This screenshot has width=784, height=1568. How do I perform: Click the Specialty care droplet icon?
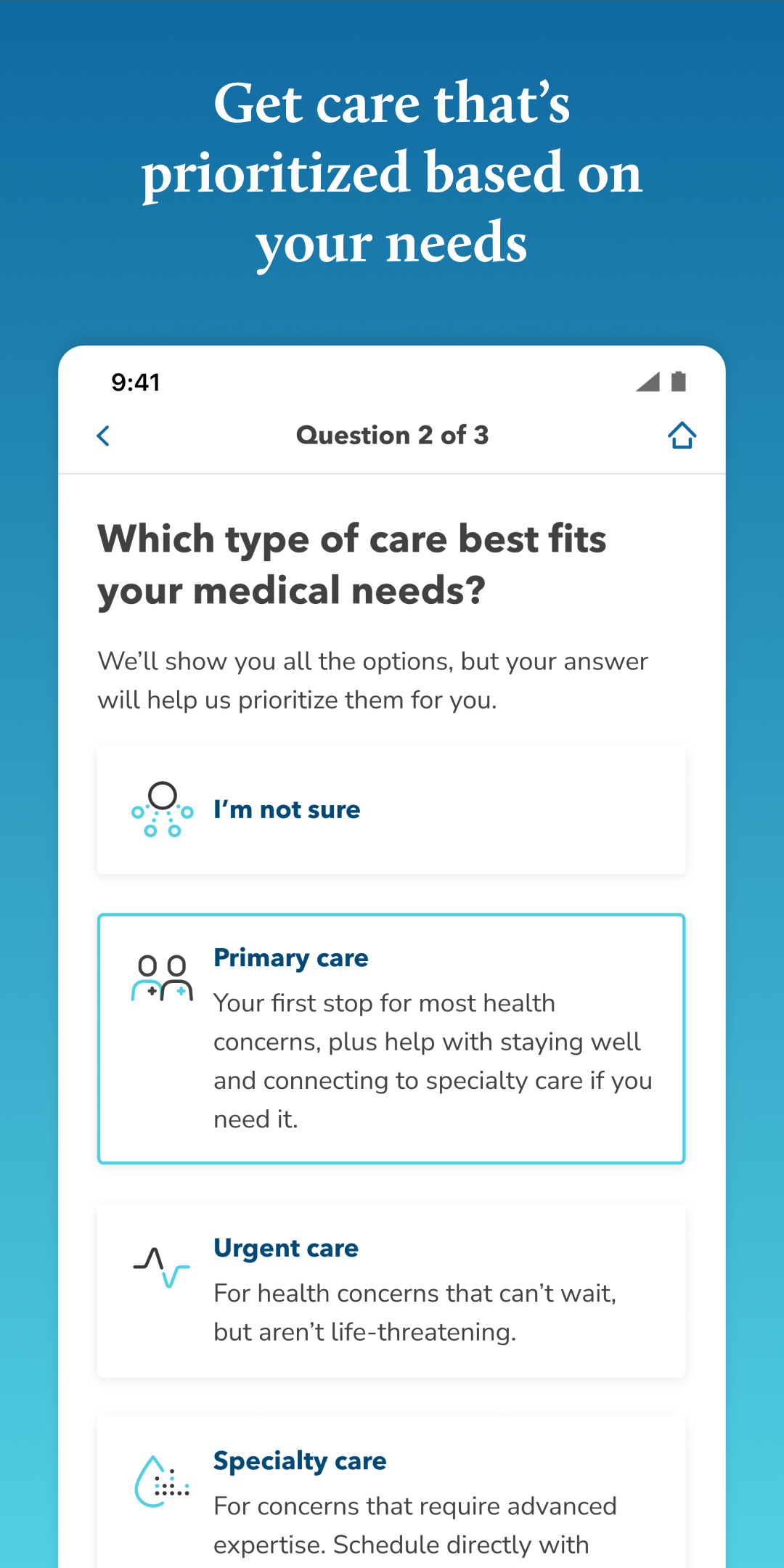click(x=162, y=1481)
